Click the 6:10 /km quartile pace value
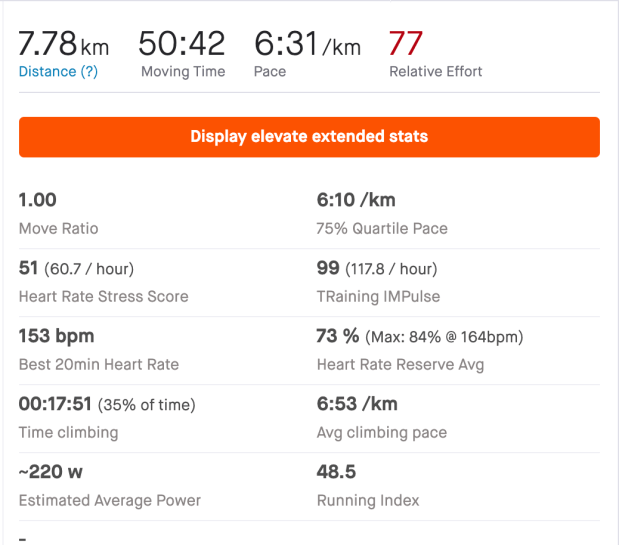The height and width of the screenshot is (545, 619). pyautogui.click(x=356, y=200)
